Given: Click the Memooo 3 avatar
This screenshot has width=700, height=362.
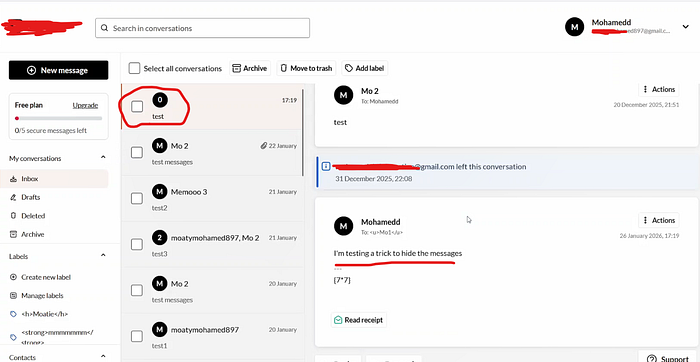Looking at the screenshot, I should coord(160,192).
